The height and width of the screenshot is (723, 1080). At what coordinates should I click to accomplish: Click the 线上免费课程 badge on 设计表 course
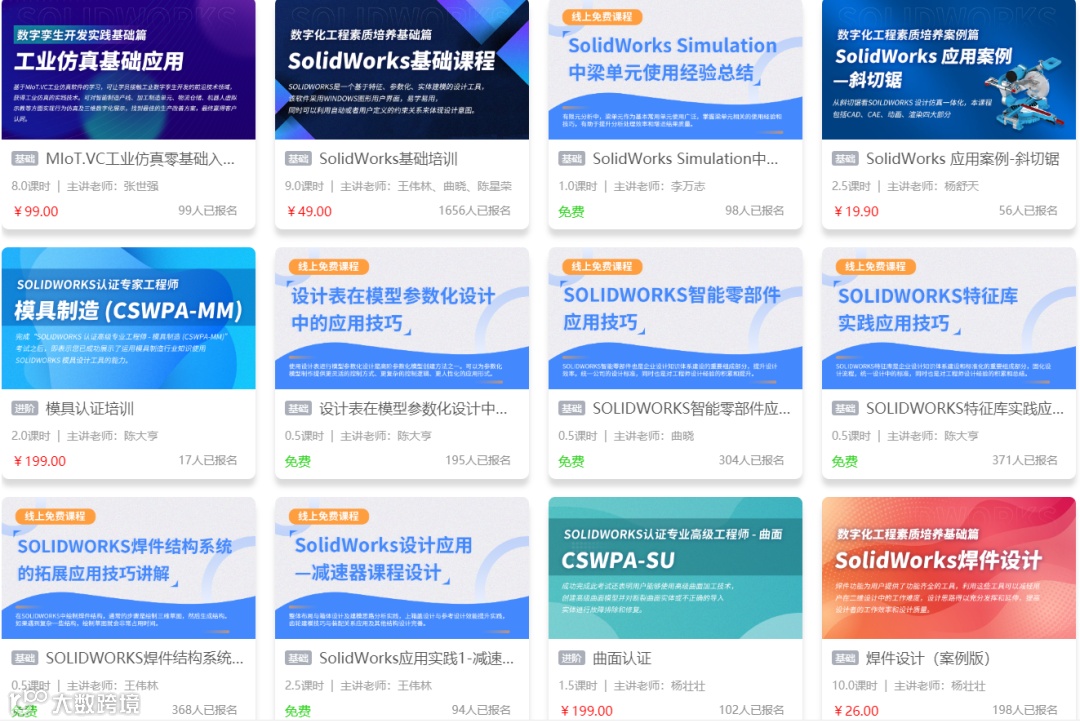329,266
